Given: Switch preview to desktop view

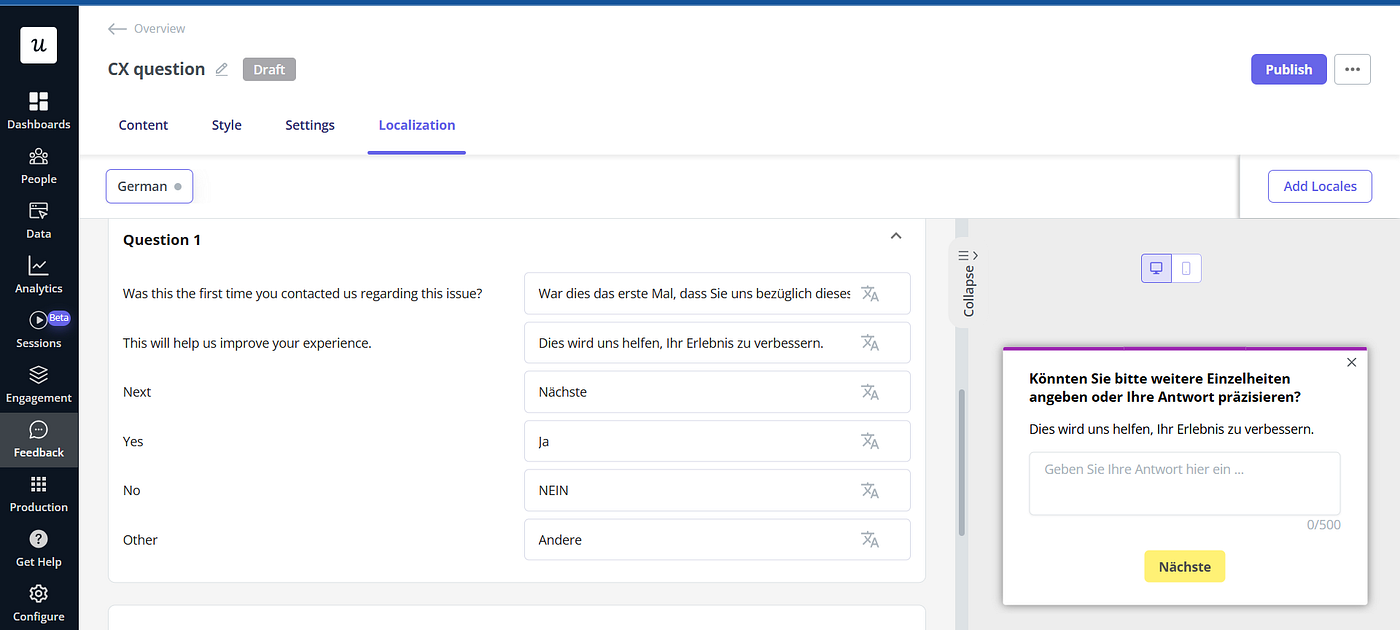Looking at the screenshot, I should click(x=1157, y=268).
